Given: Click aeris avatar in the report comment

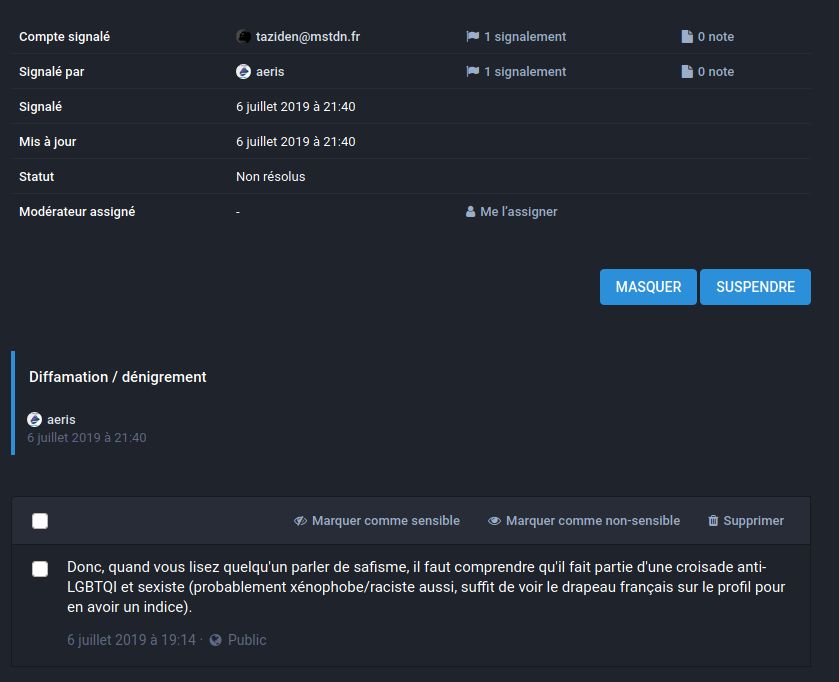Looking at the screenshot, I should pyautogui.click(x=34, y=420).
